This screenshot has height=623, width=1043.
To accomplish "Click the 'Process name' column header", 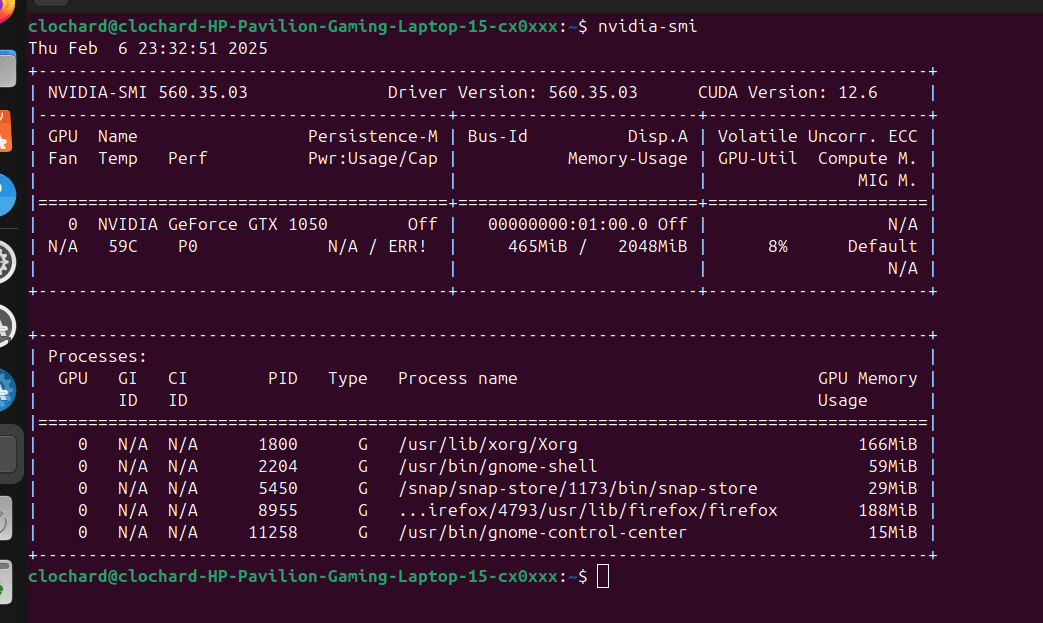I will point(458,378).
